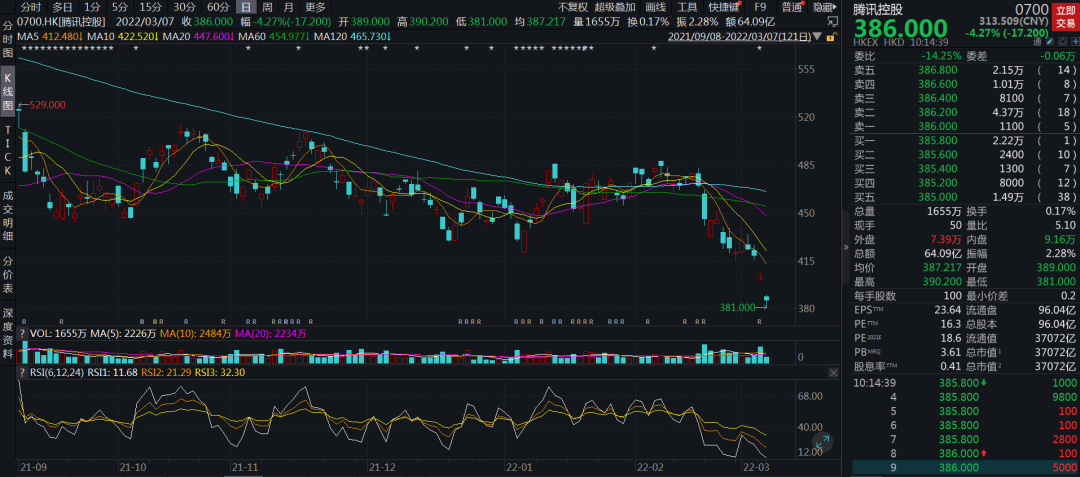The width and height of the screenshot is (1080, 477).
Task: Open the 工具 menu
Action: pos(687,7)
